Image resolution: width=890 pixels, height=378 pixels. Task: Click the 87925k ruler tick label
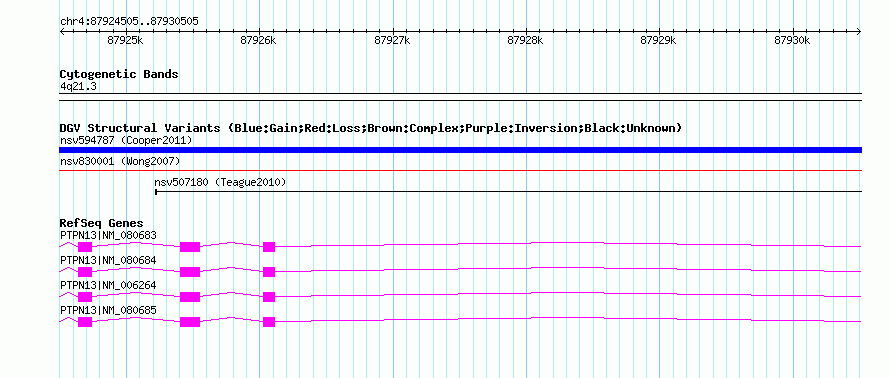click(x=125, y=40)
